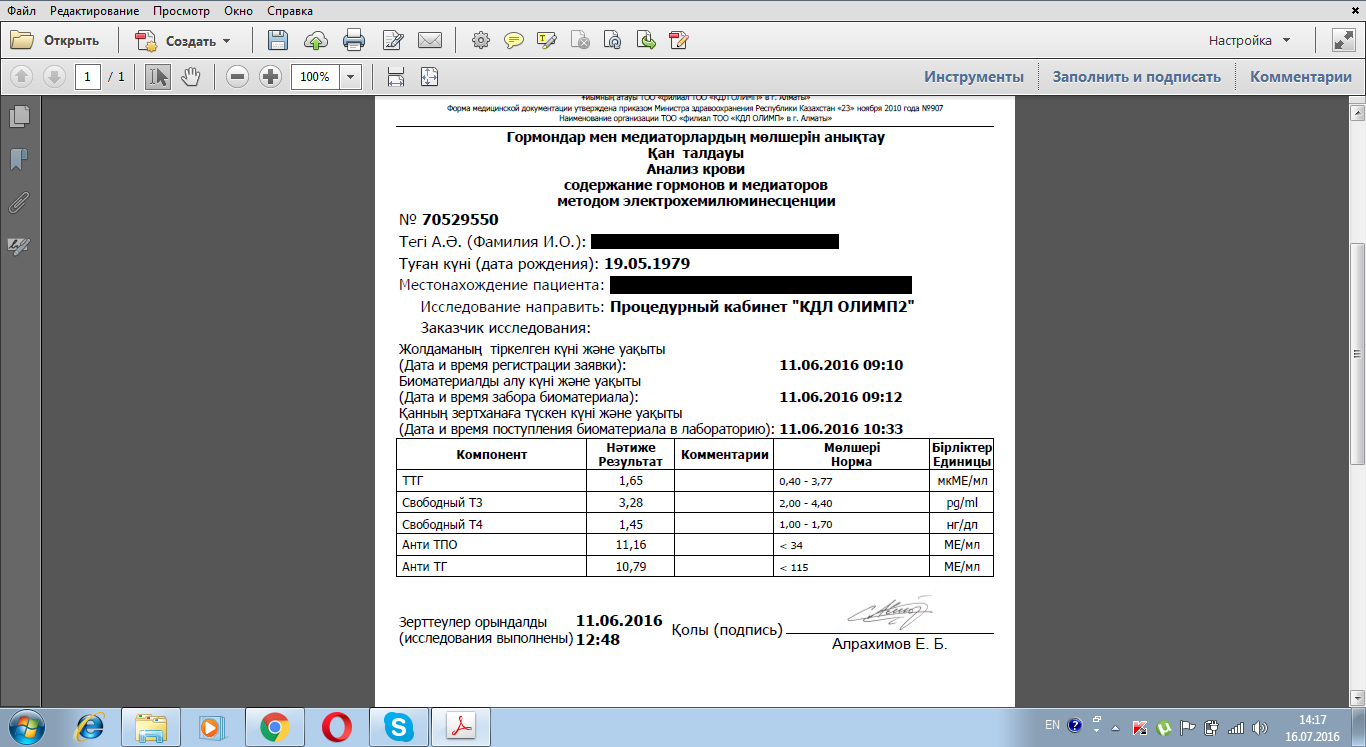Open the Инструменты pane
Screen dimensions: 1366x747
coord(973,77)
